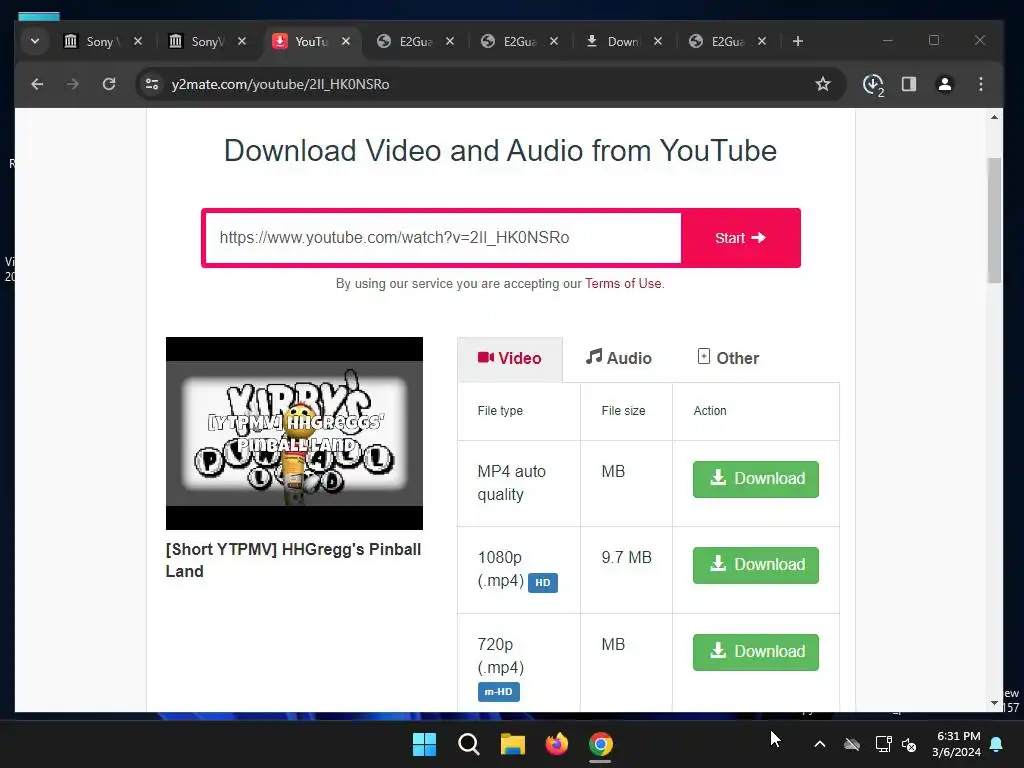
Task: Open the tab search dropdown arrow
Action: tap(35, 41)
